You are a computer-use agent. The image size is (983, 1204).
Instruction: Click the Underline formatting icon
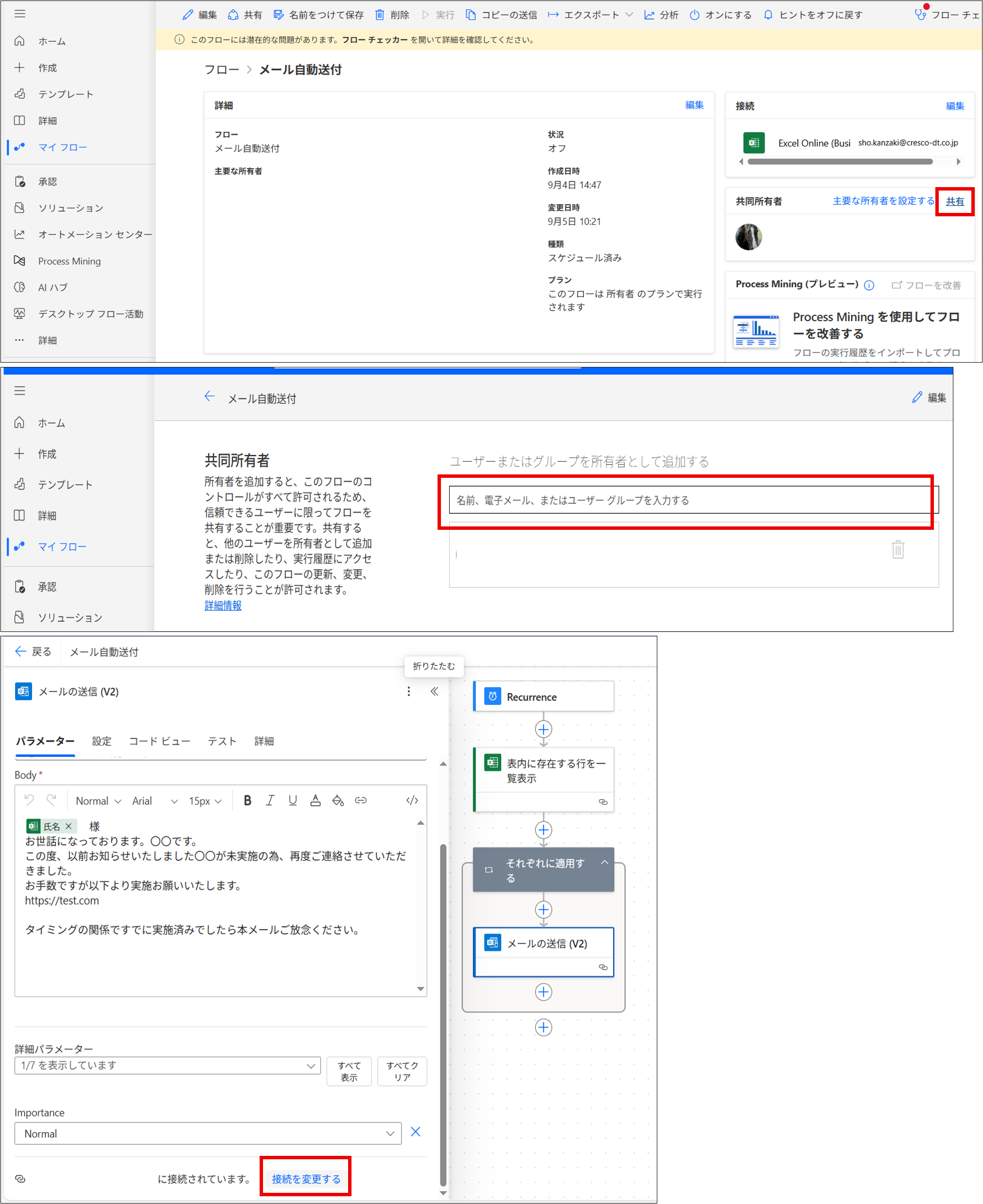pos(293,801)
